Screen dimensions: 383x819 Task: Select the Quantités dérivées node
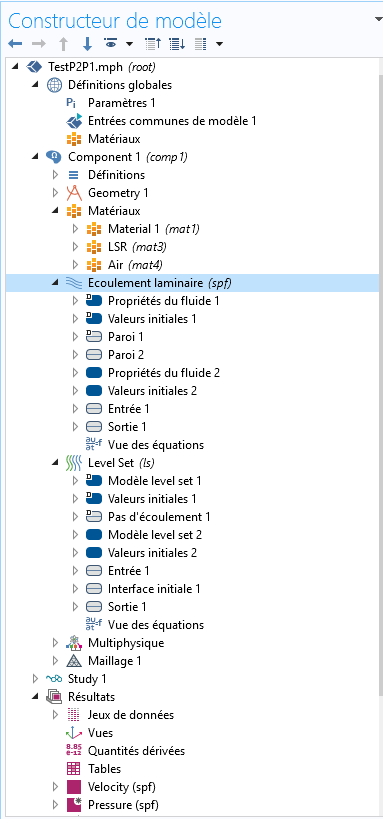[136, 751]
